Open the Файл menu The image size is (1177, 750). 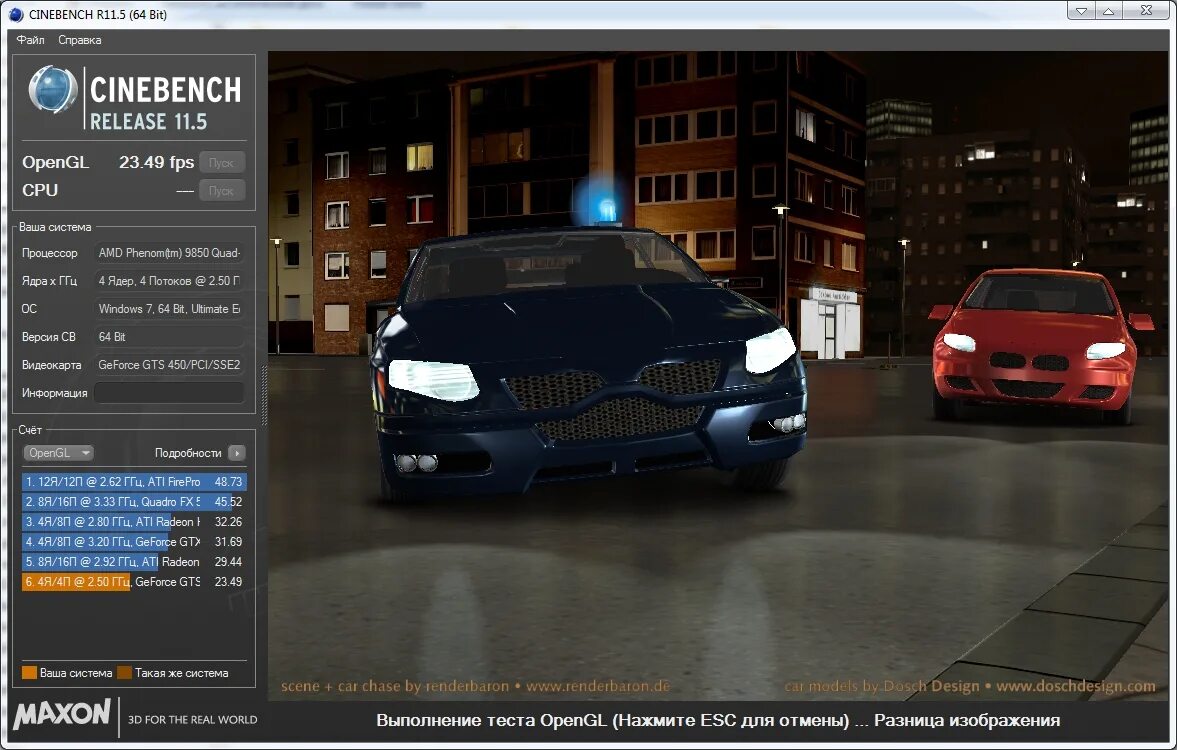click(30, 40)
